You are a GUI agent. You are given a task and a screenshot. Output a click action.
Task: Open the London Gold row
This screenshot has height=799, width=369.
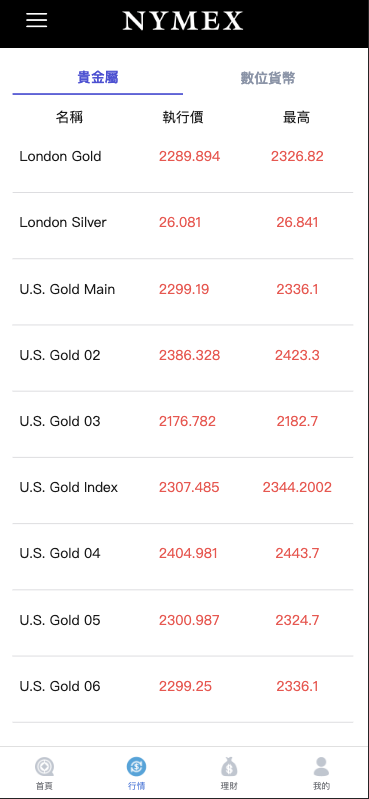point(182,160)
